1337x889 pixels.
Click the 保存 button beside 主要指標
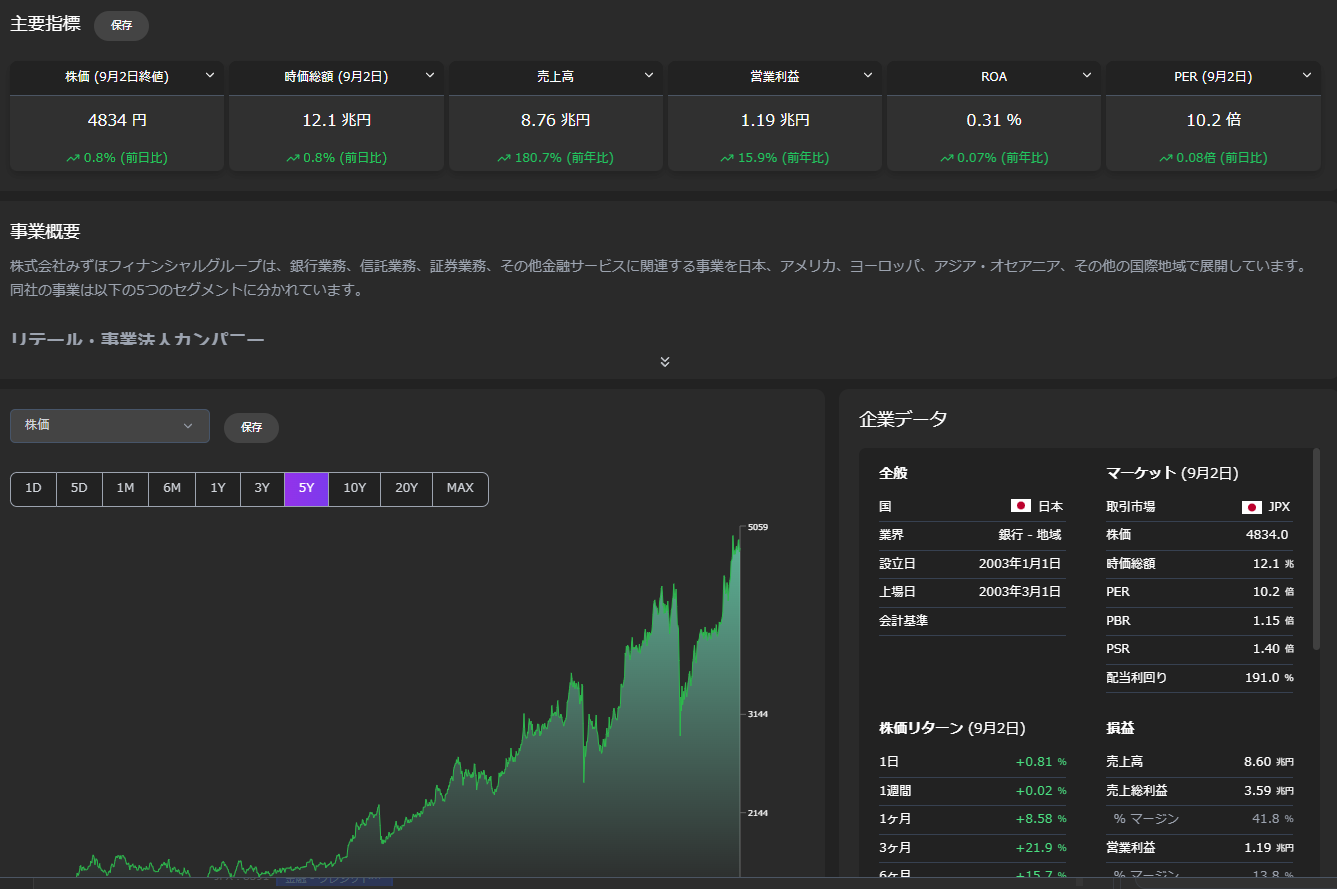pos(121,26)
